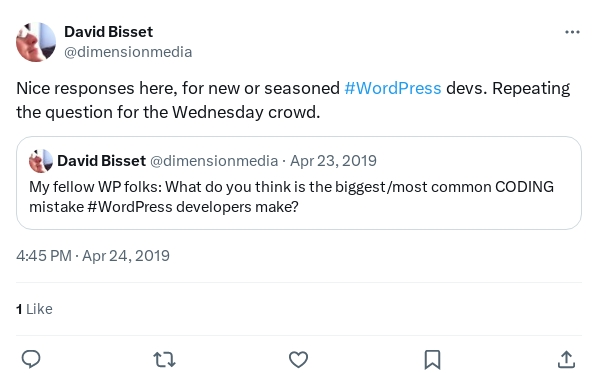Bookmark this tweet

click(432, 360)
